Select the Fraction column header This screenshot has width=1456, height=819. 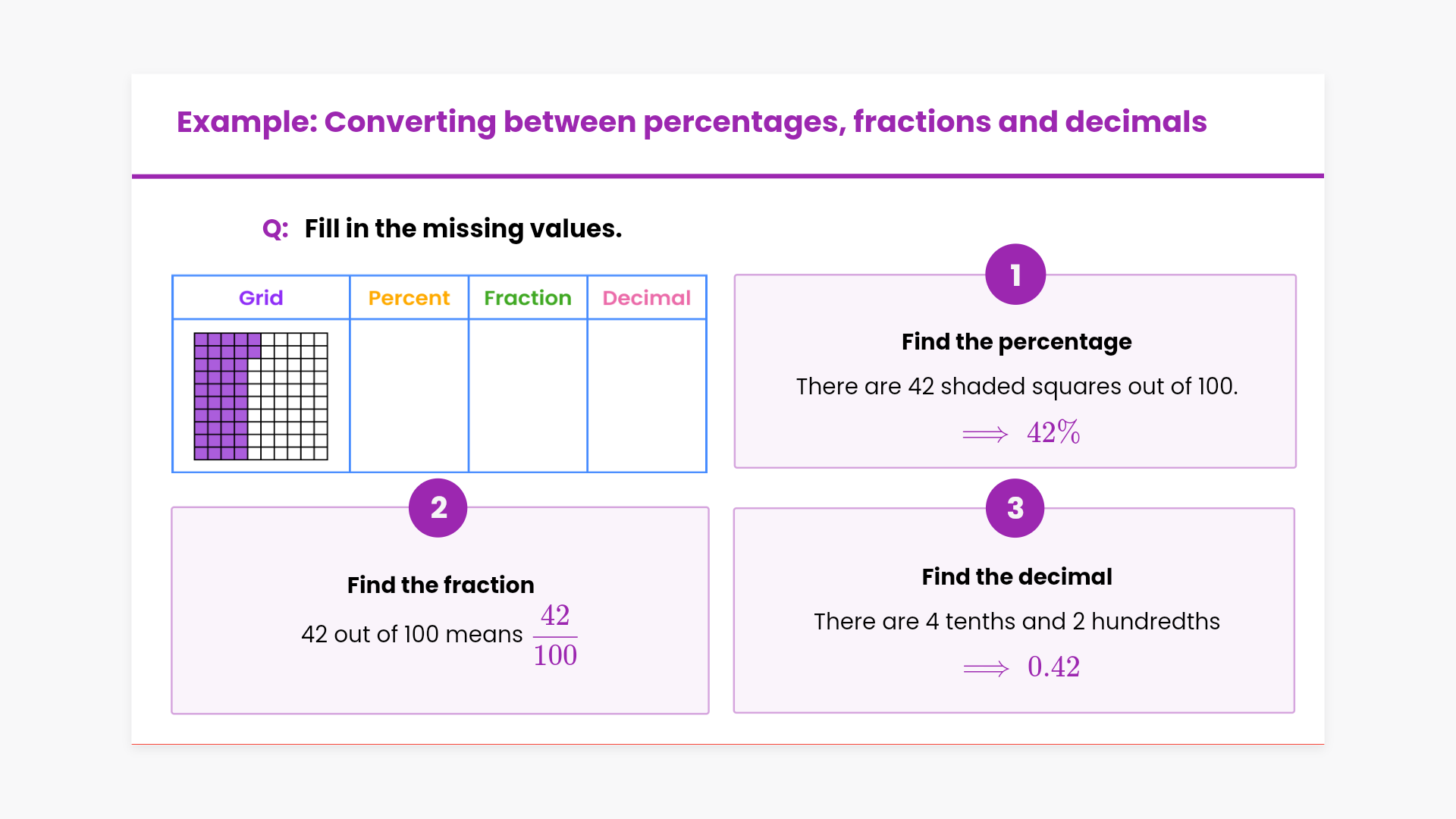click(x=528, y=298)
